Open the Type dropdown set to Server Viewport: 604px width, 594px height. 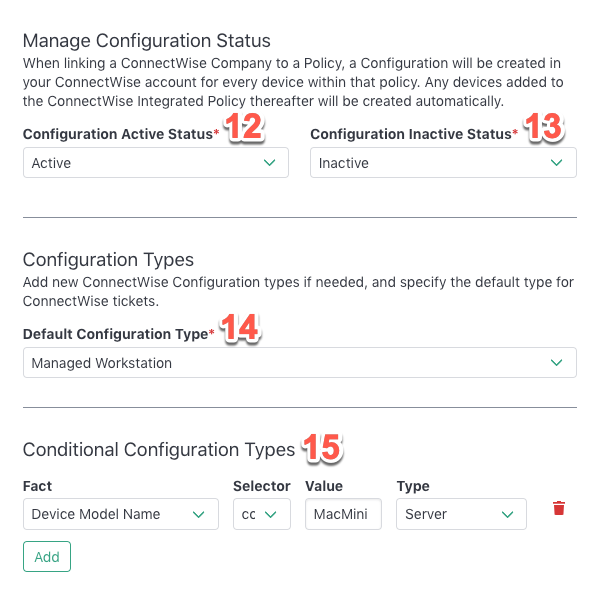(x=461, y=514)
